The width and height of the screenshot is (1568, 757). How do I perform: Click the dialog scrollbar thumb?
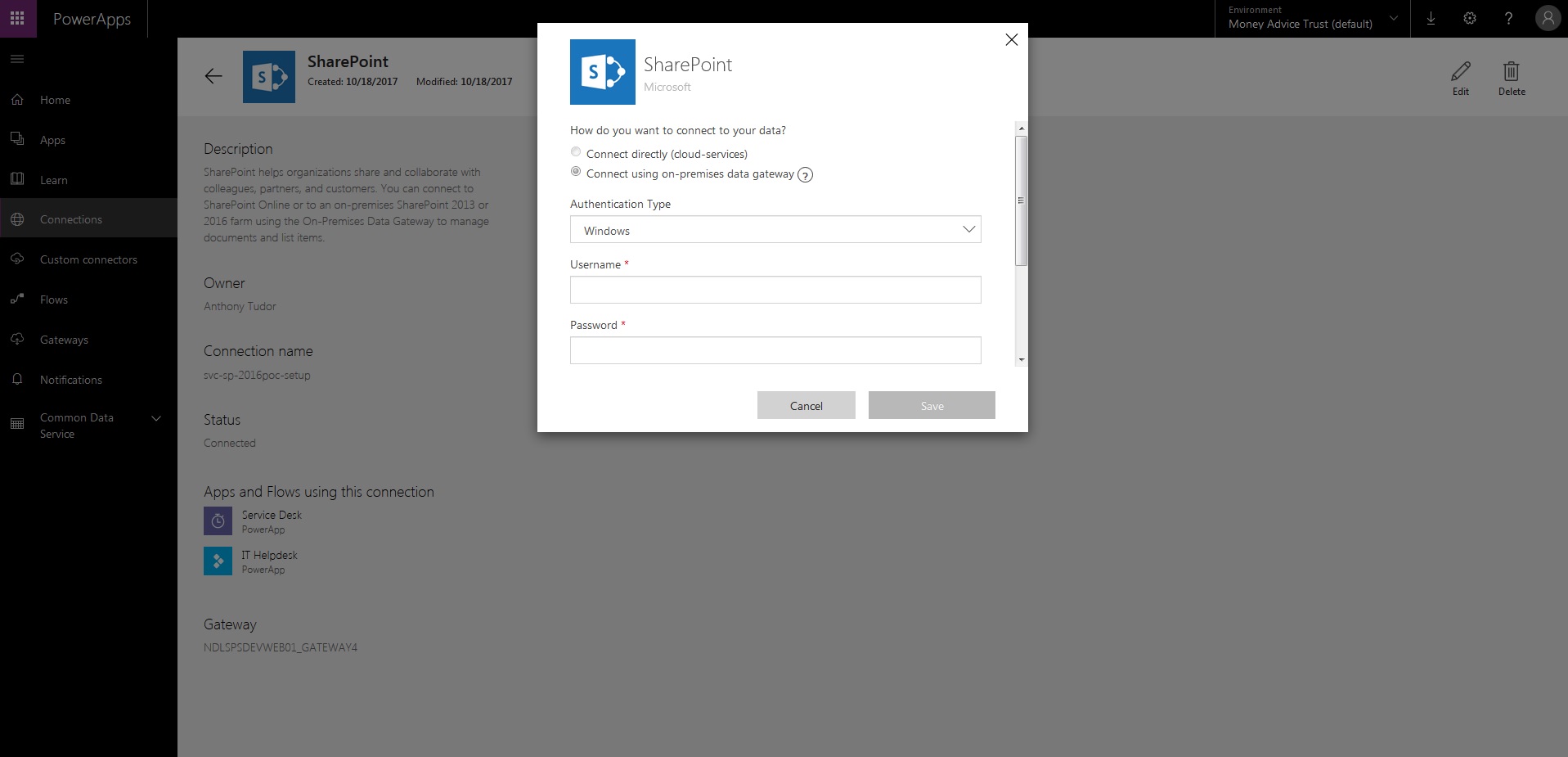1021,201
